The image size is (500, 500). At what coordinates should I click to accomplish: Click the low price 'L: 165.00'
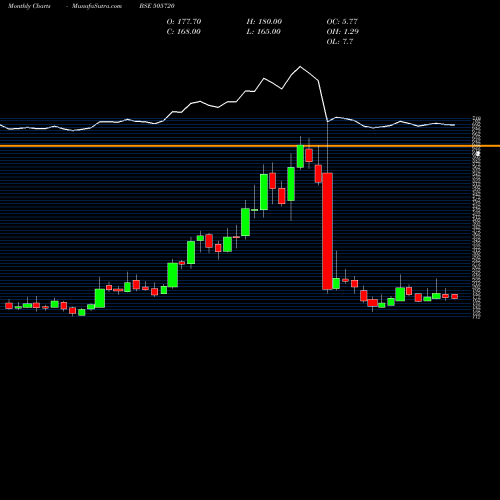coord(264,32)
